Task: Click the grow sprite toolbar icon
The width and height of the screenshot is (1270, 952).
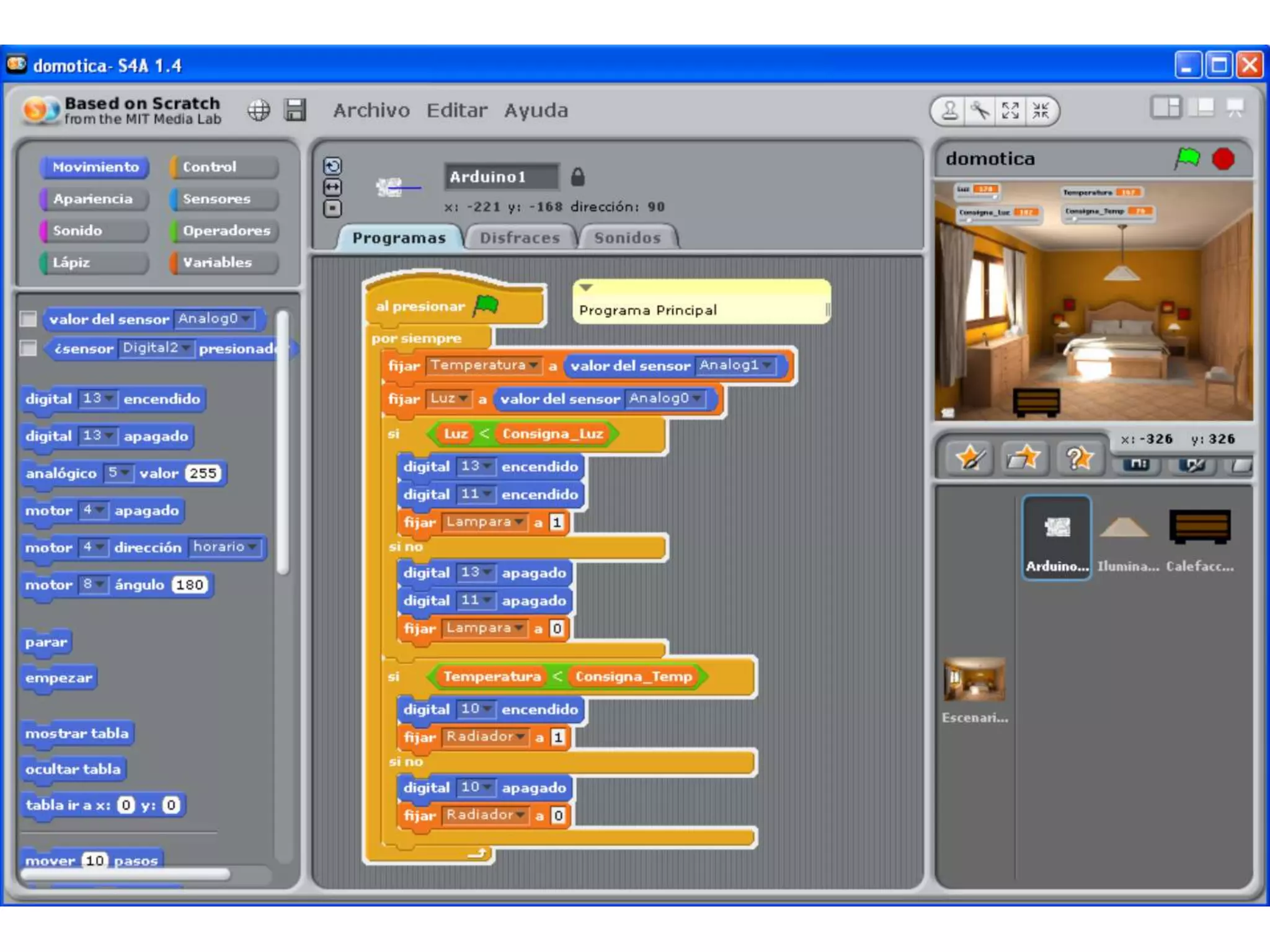Action: [x=1010, y=111]
